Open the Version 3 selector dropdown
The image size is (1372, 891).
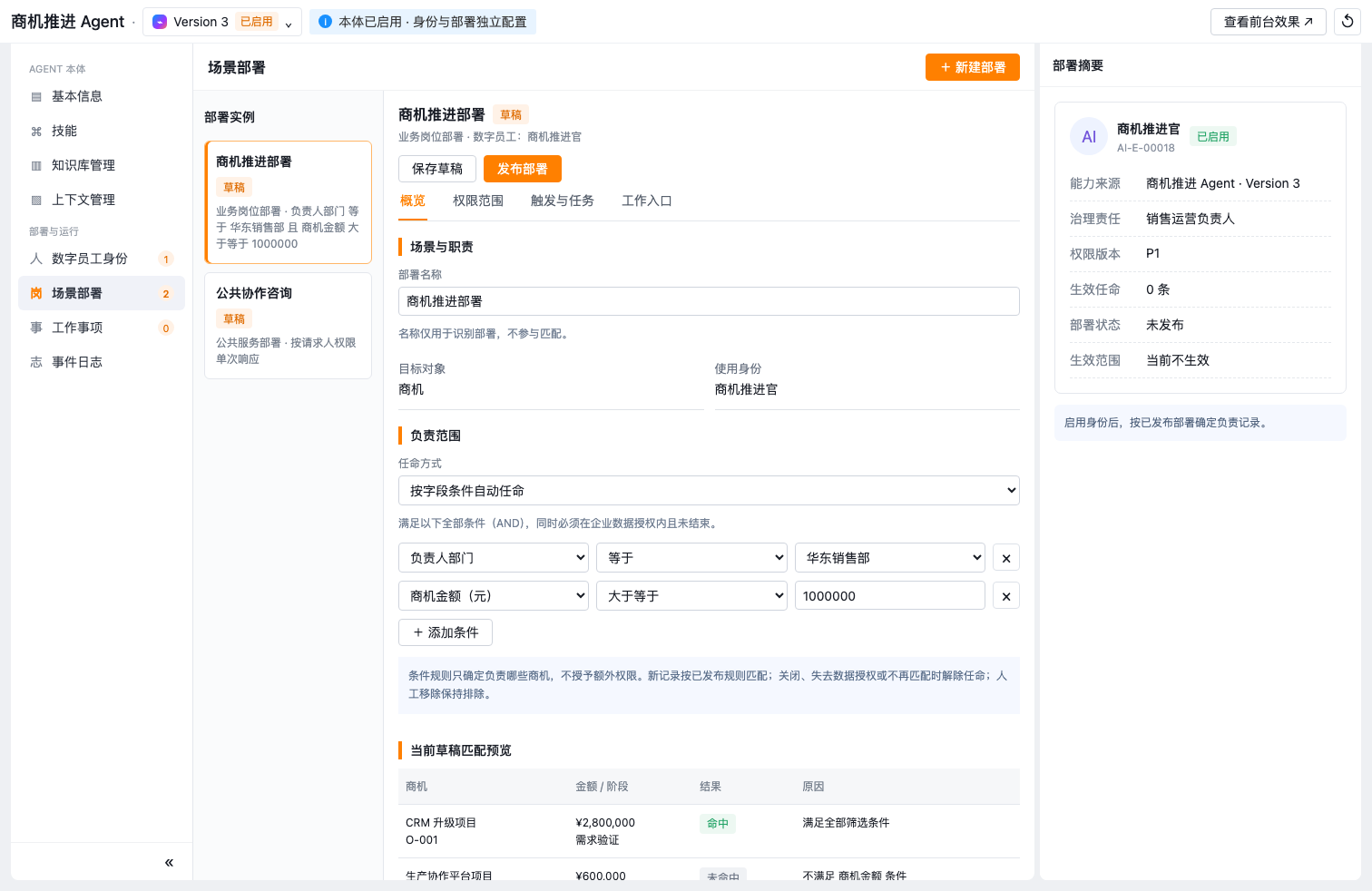point(222,22)
